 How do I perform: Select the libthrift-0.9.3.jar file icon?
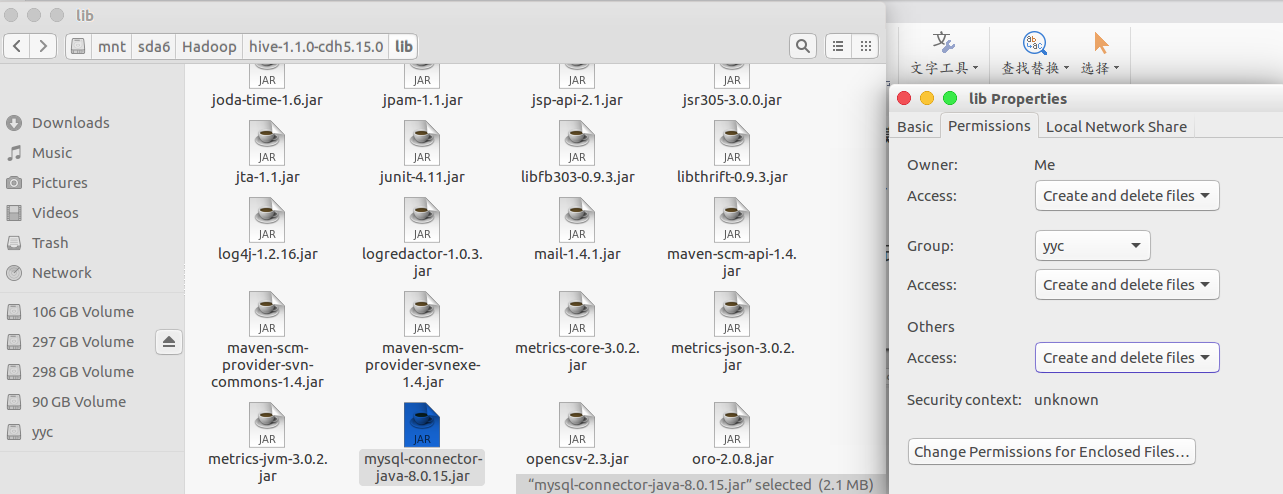pyautogui.click(x=732, y=143)
